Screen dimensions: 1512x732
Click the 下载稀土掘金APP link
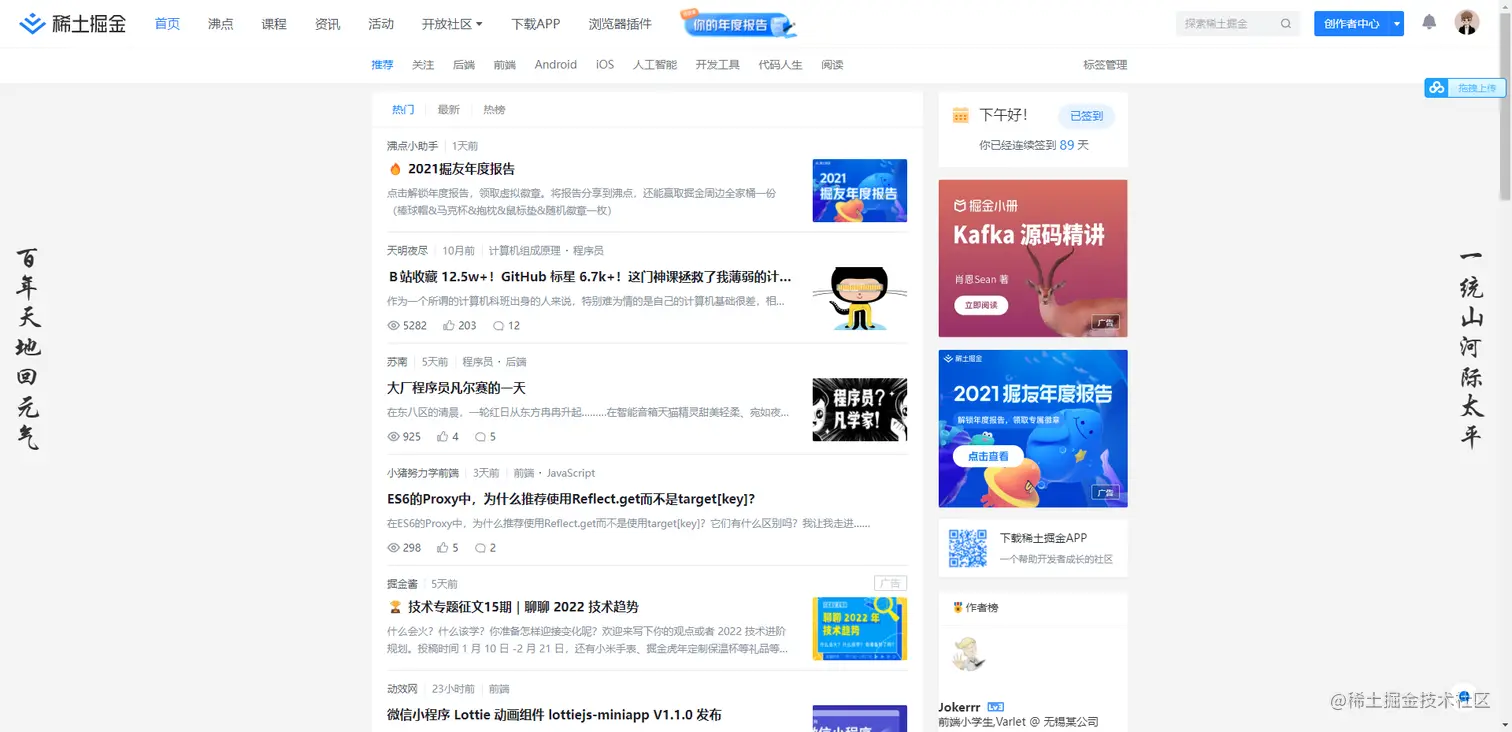[x=1043, y=538]
